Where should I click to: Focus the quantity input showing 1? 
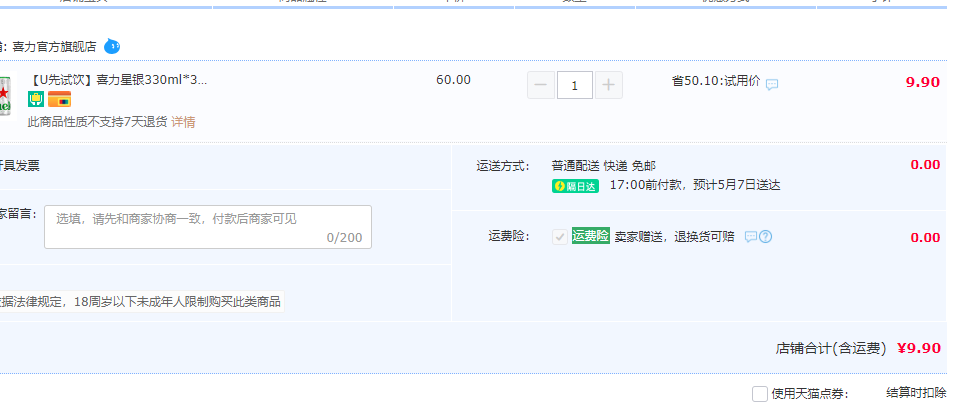tap(574, 85)
